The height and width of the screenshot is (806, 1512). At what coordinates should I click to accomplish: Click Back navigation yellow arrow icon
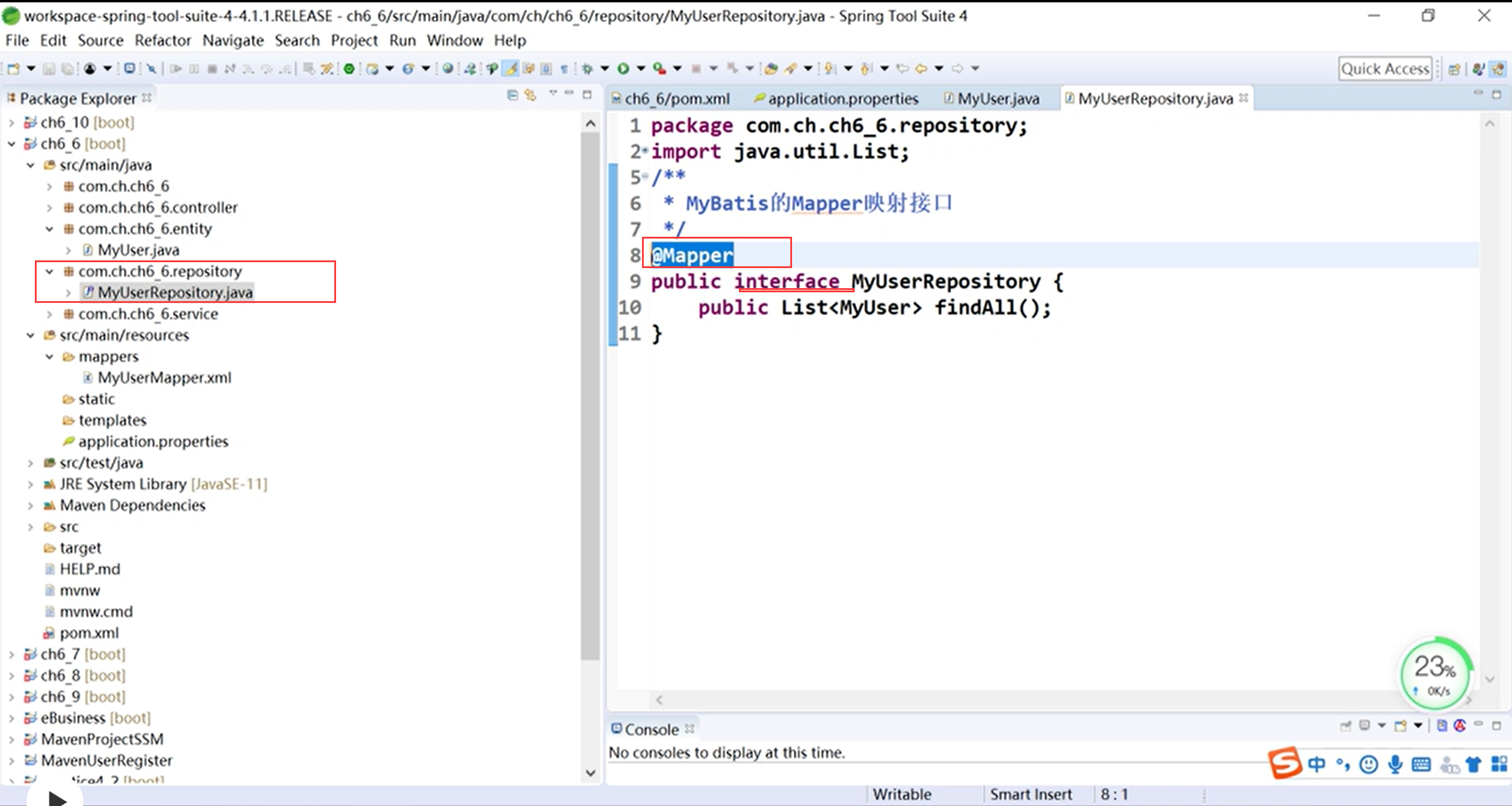pyautogui.click(x=921, y=68)
